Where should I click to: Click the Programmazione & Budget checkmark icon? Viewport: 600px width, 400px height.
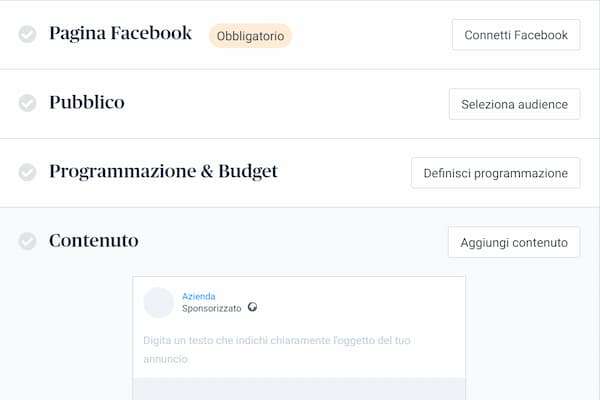coord(28,172)
